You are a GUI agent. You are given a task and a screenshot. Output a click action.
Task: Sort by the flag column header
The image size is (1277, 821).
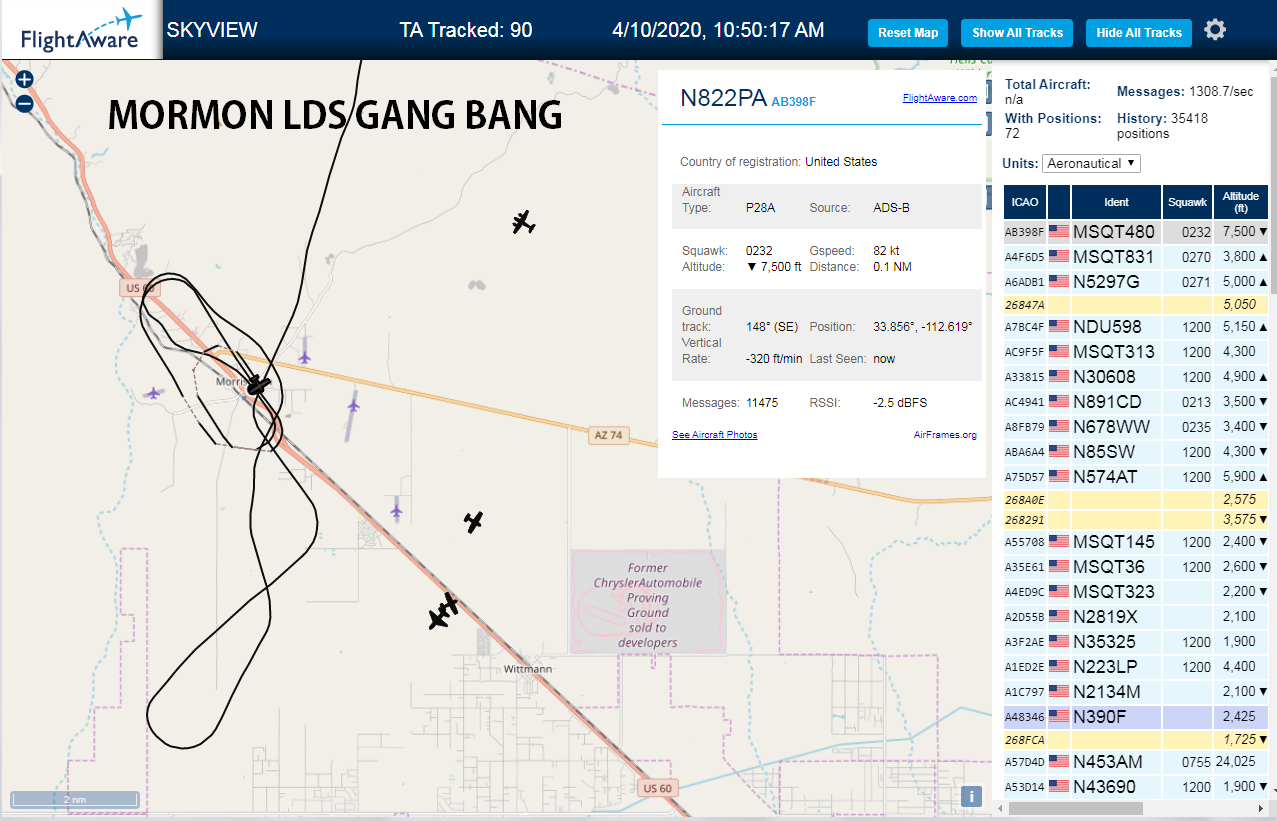1059,202
